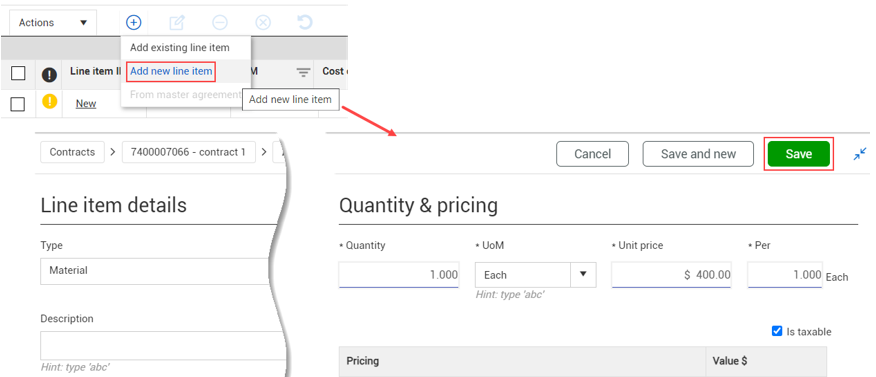Click the Line item column header
This screenshot has width=876, height=377.
click(95, 71)
